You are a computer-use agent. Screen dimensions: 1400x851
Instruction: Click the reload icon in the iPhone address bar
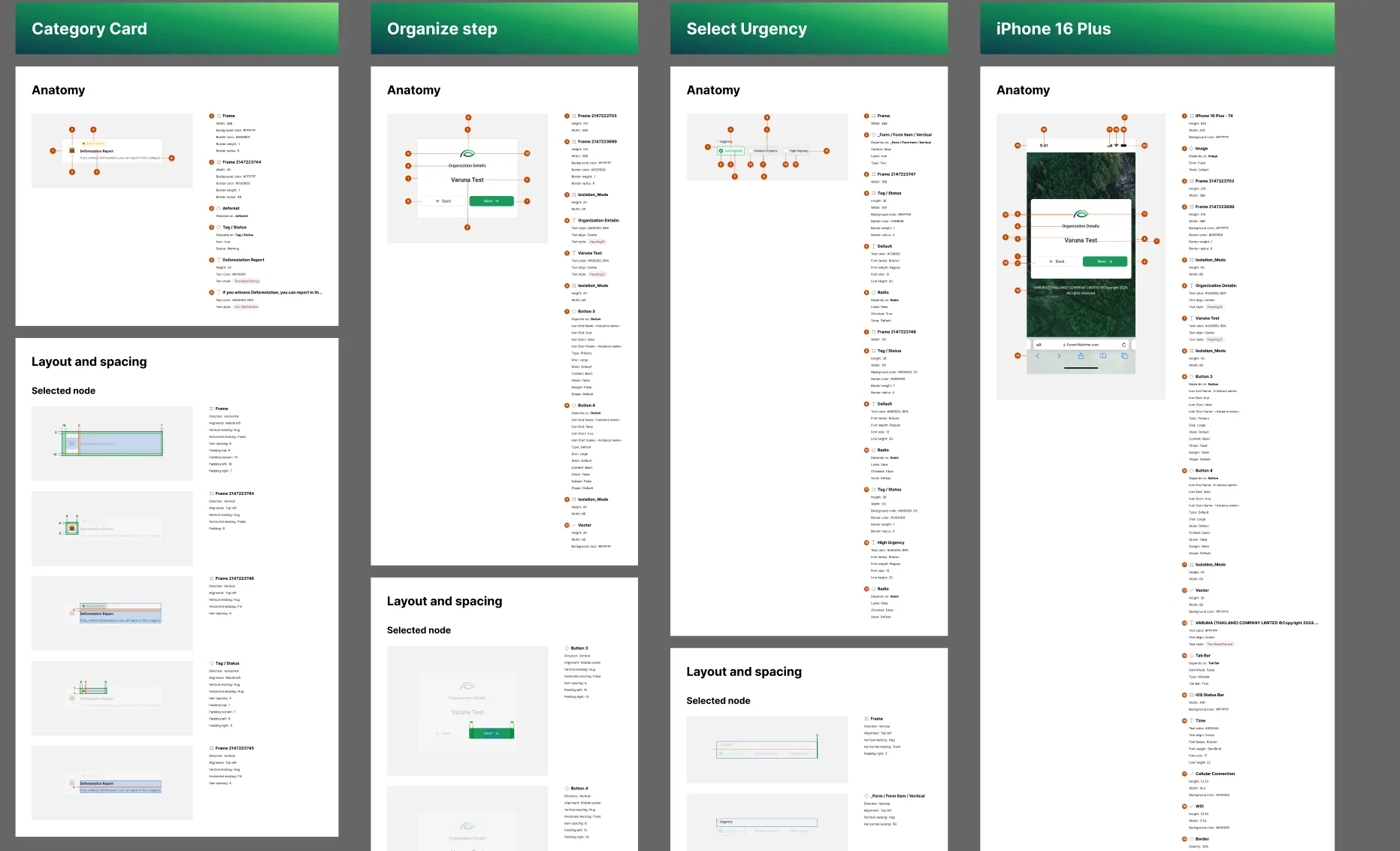[x=1123, y=345]
